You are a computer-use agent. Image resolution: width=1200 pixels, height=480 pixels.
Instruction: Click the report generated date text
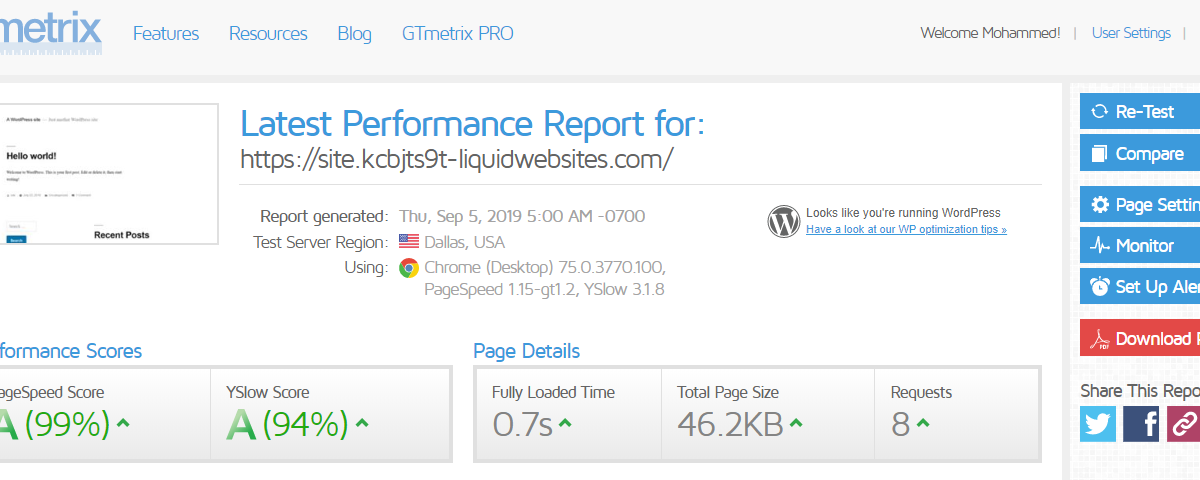522,216
